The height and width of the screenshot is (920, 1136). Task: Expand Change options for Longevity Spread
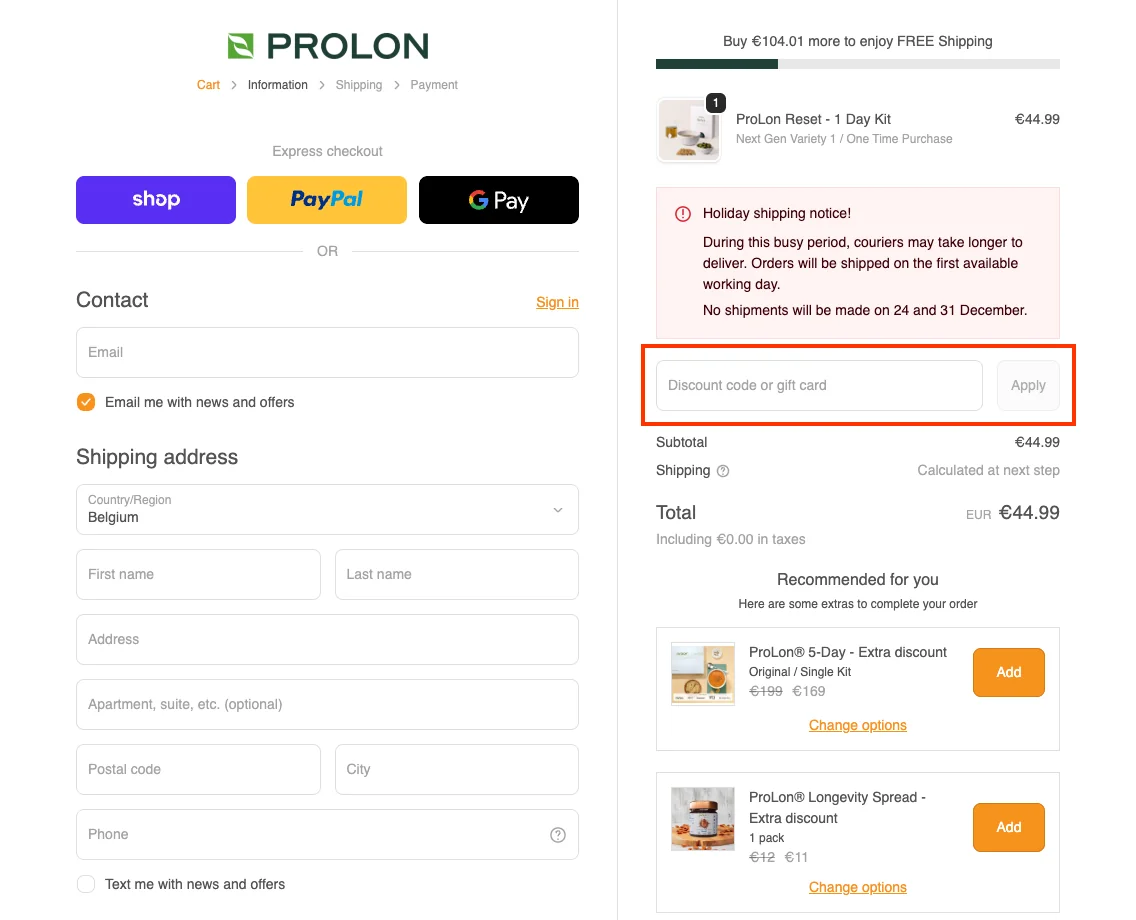[x=857, y=887]
